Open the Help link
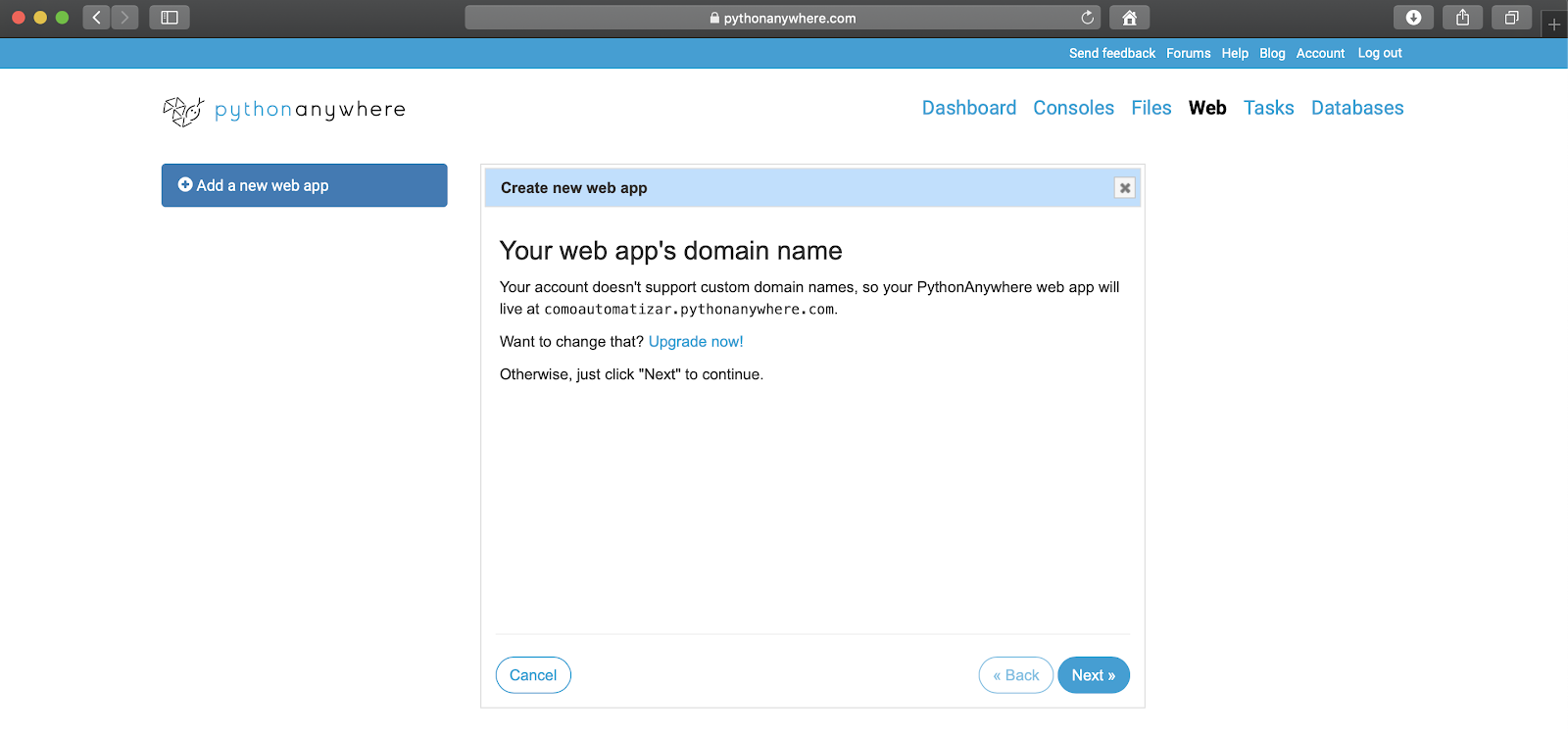 (1235, 53)
